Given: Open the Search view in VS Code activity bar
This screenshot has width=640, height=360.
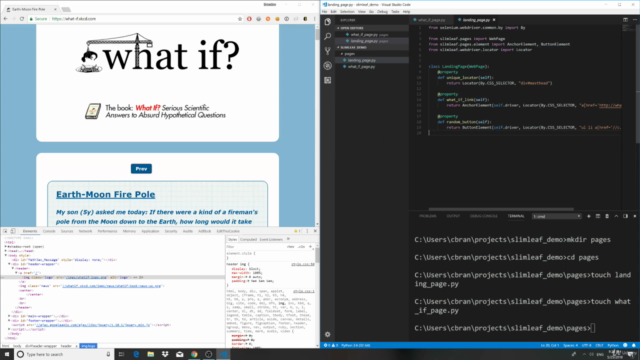Looking at the screenshot, I should tap(327, 36).
